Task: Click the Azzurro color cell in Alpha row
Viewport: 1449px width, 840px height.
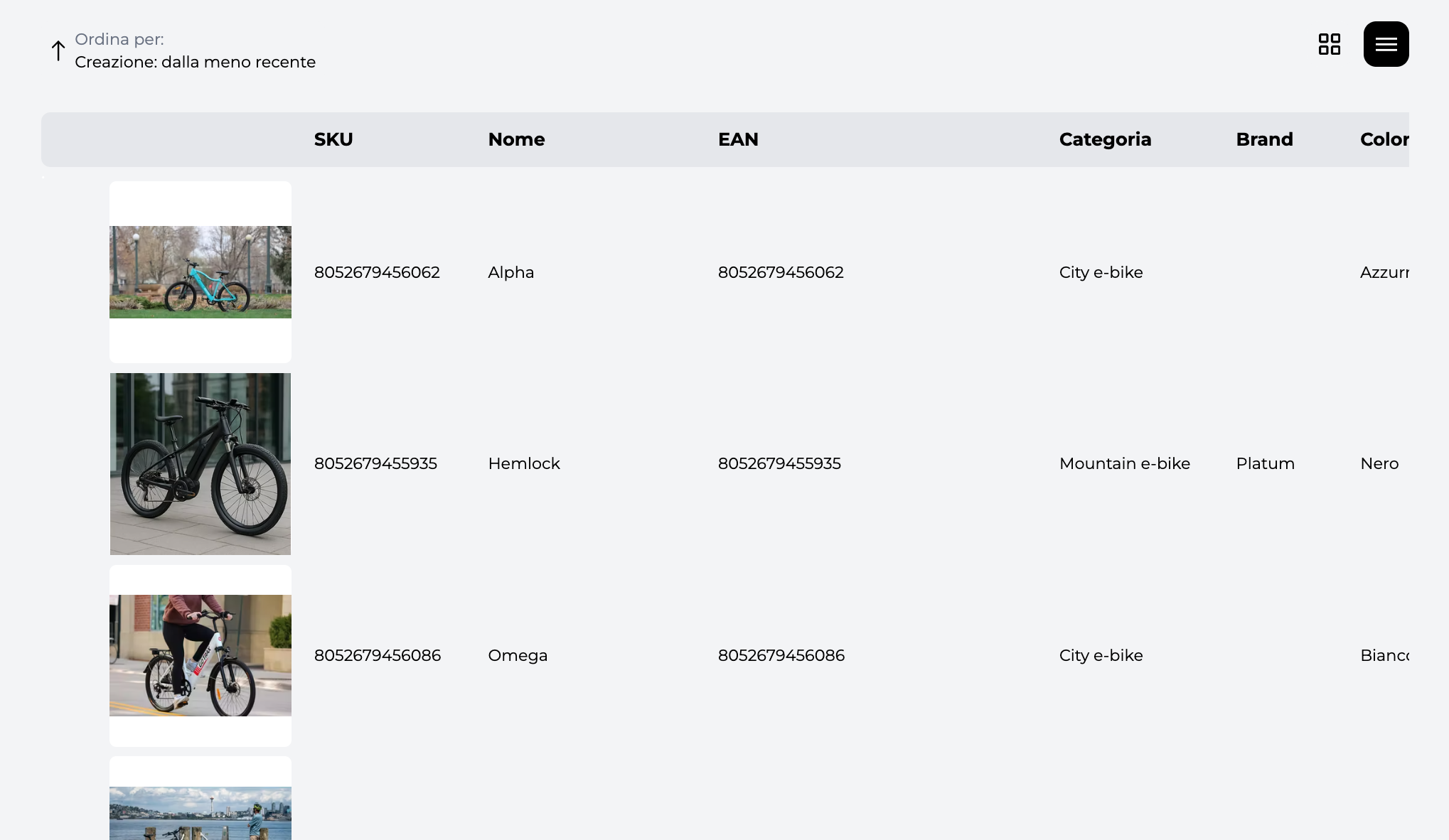Action: pos(1384,272)
